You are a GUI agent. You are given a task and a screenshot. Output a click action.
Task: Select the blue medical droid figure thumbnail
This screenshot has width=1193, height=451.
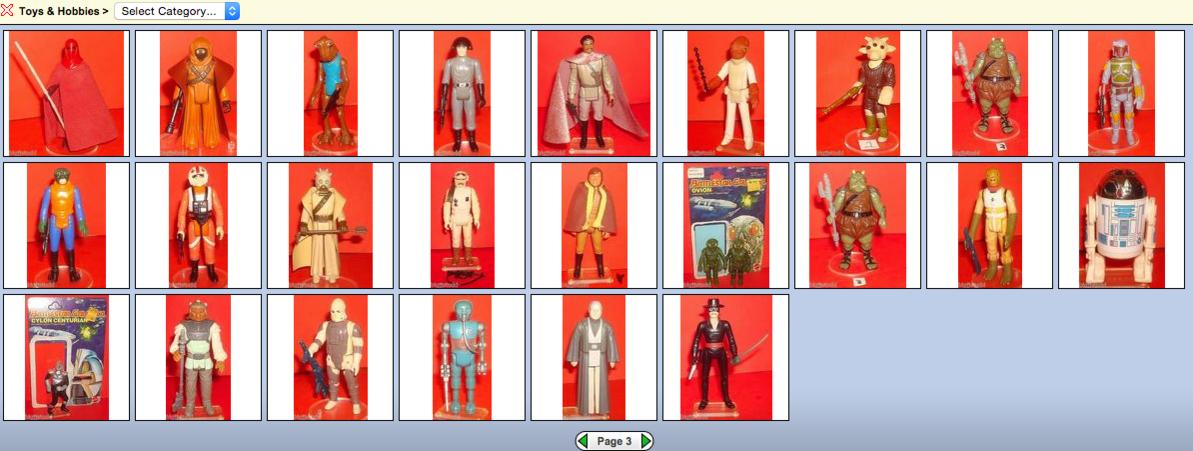(462, 357)
